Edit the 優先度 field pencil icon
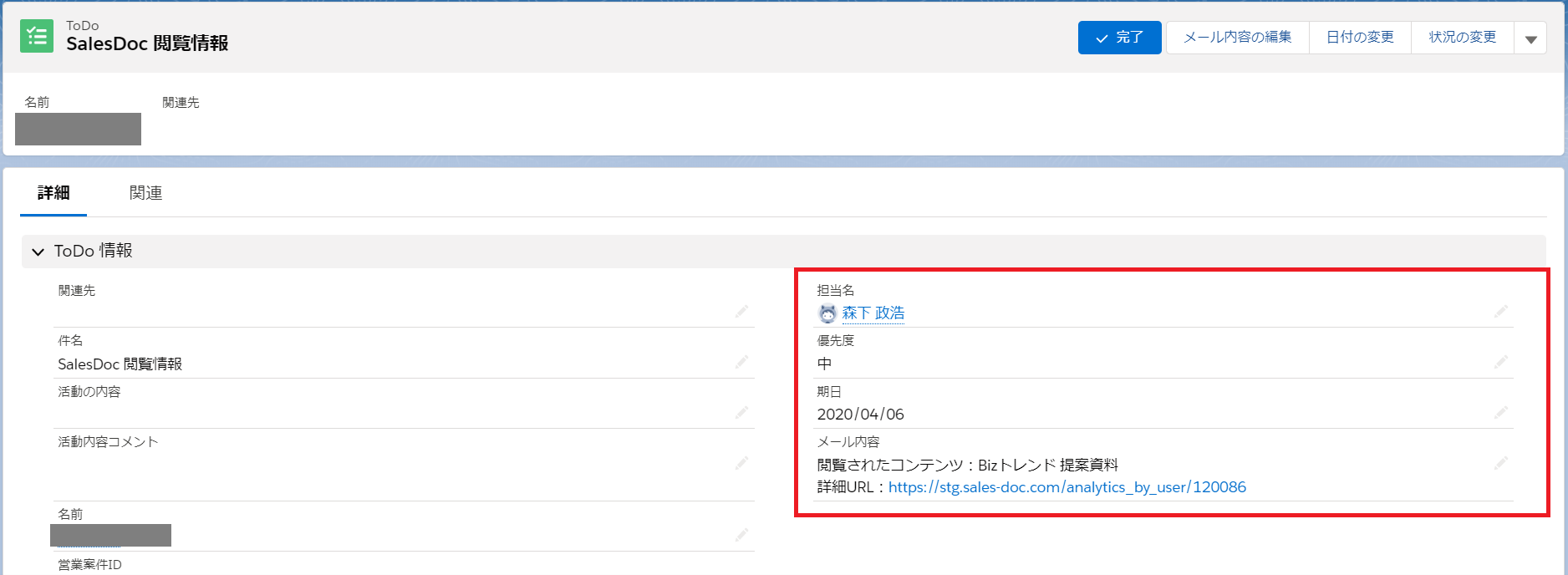 pyautogui.click(x=1501, y=362)
